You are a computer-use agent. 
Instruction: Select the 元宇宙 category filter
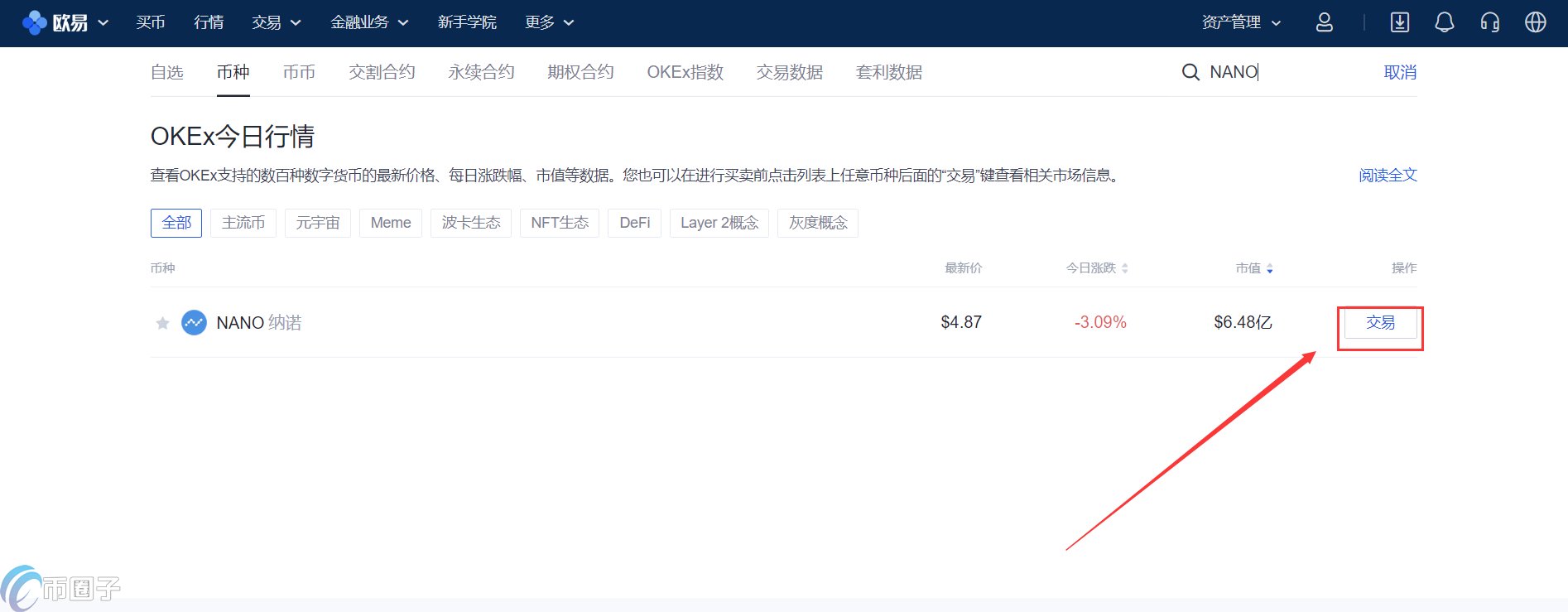coord(318,223)
